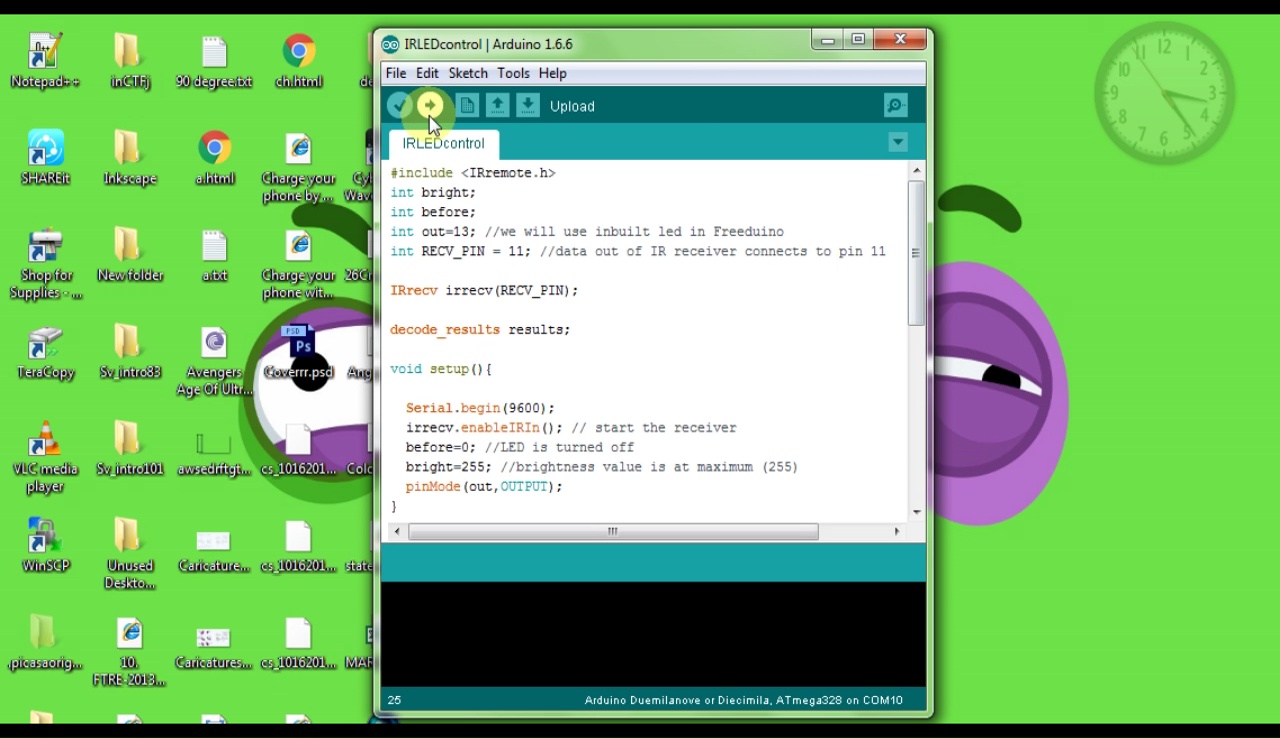Open the Sketch menu

(x=468, y=73)
